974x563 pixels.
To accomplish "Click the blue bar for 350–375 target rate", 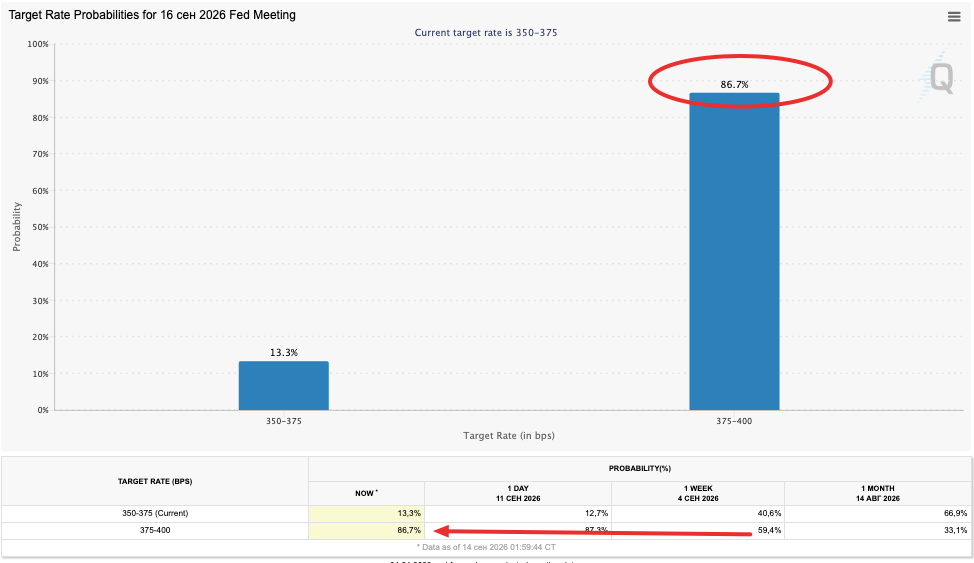I will pos(284,385).
